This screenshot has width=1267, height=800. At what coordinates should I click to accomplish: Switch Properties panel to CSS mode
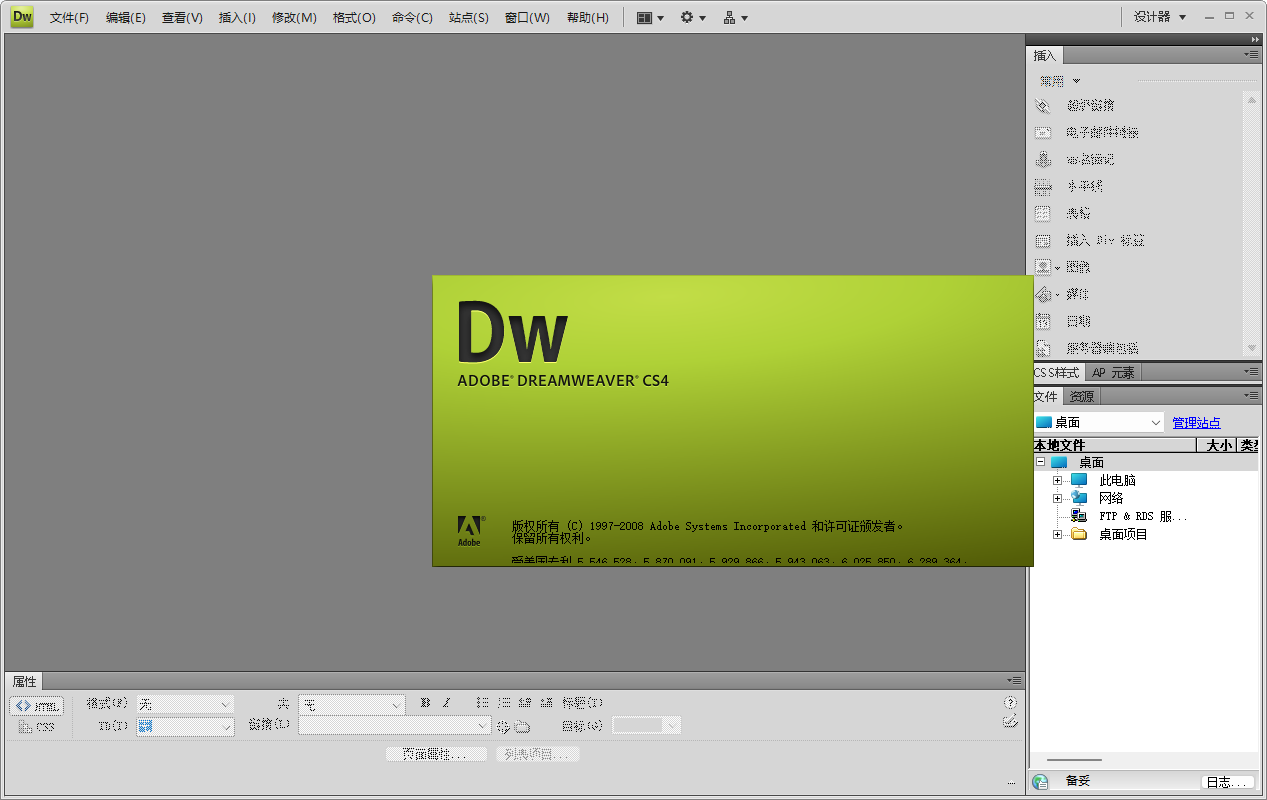click(37, 727)
